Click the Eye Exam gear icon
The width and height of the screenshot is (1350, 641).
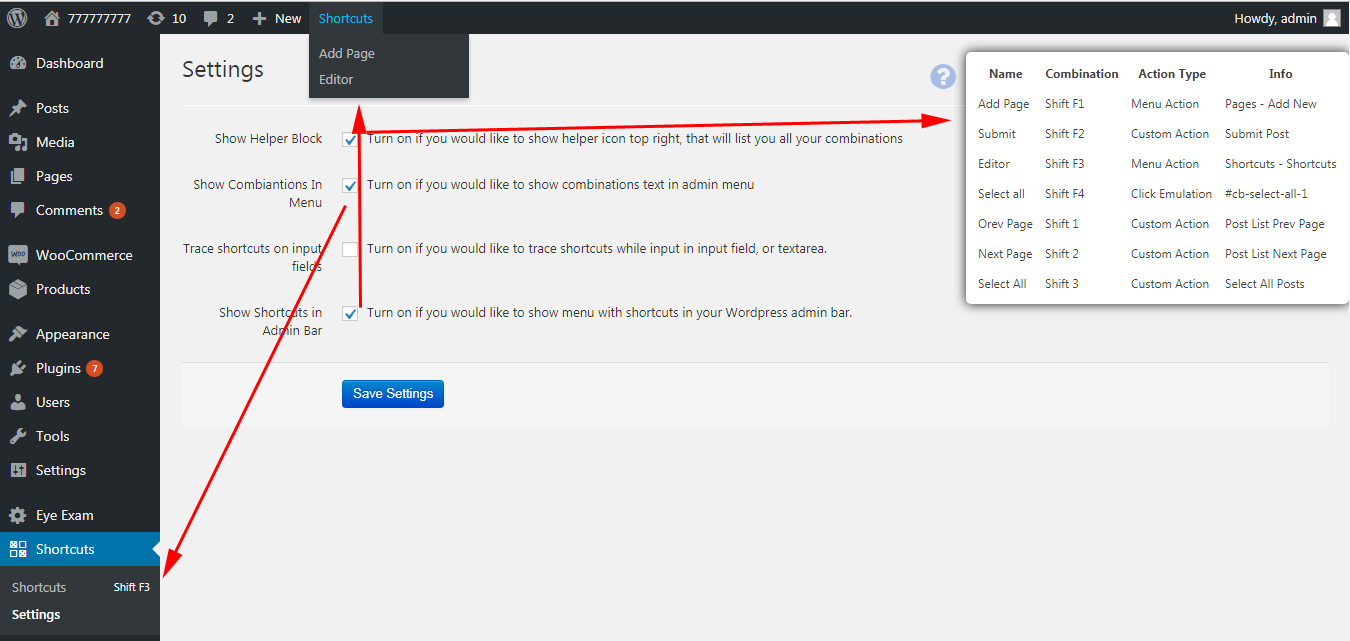coord(18,515)
